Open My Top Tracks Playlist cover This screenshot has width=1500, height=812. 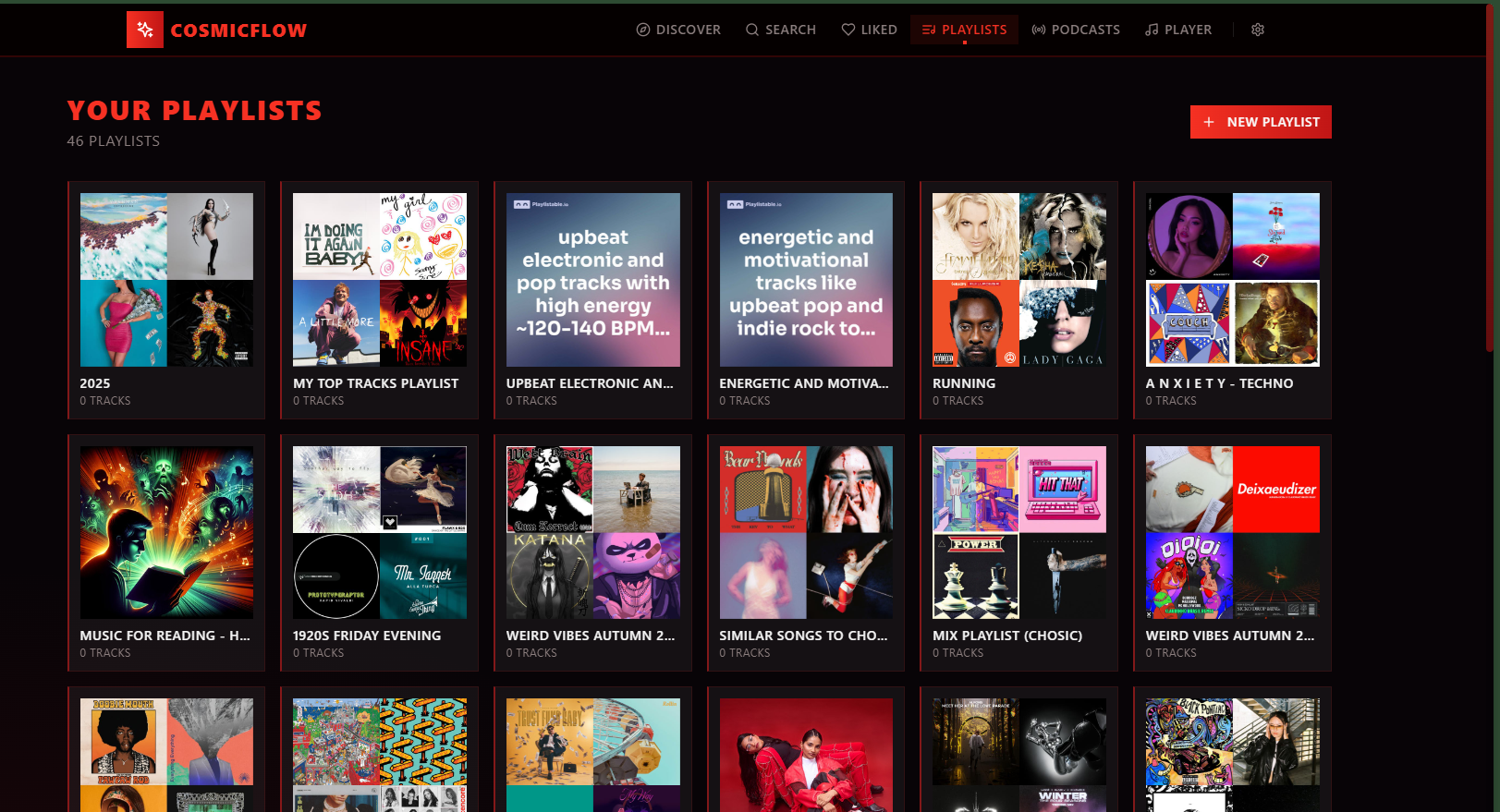pos(380,280)
